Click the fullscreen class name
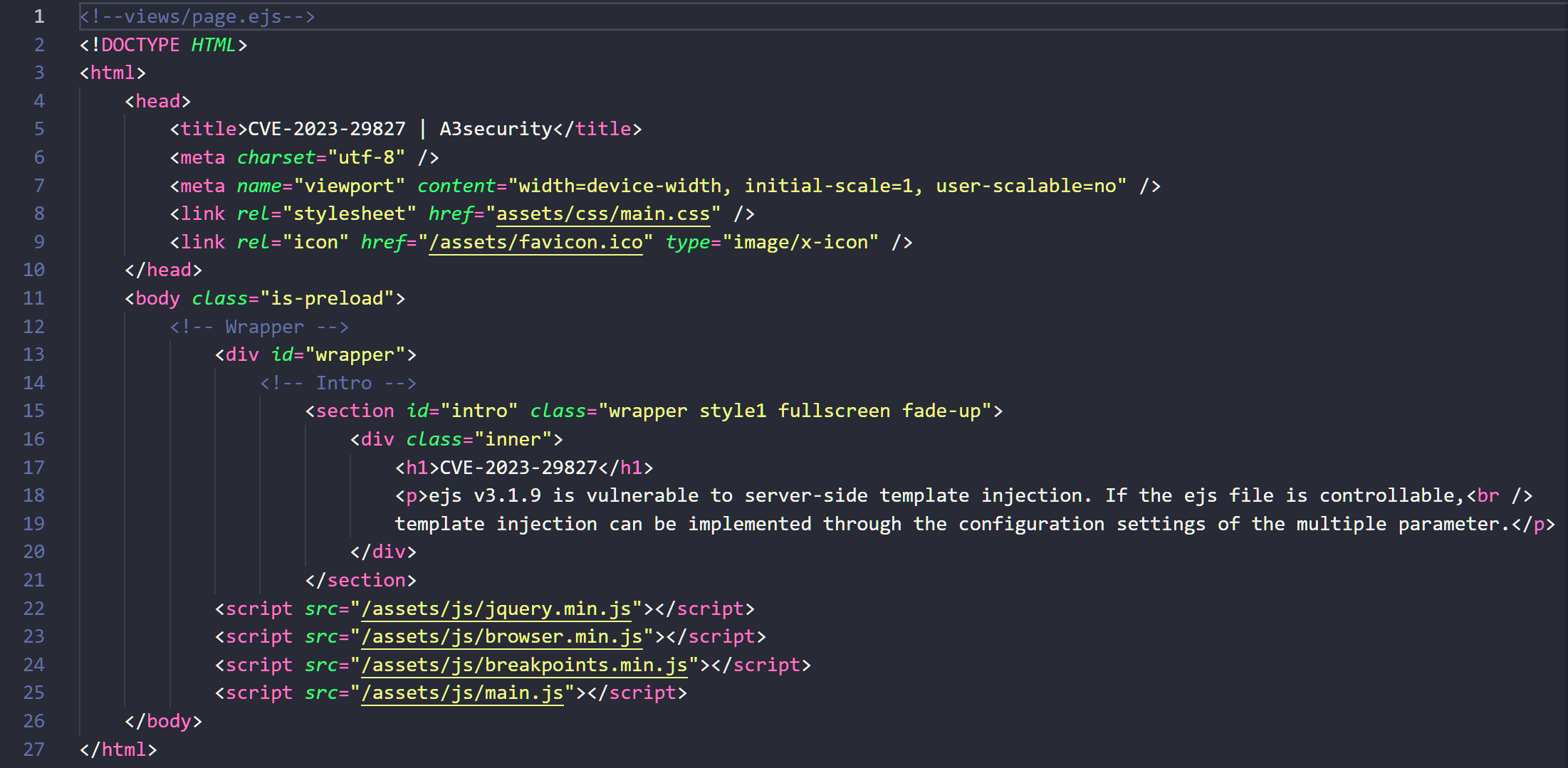The height and width of the screenshot is (768, 1568). pyautogui.click(x=834, y=411)
